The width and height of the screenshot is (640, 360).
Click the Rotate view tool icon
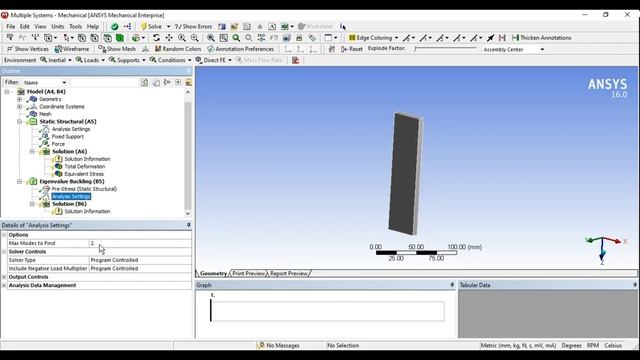(x=156, y=38)
